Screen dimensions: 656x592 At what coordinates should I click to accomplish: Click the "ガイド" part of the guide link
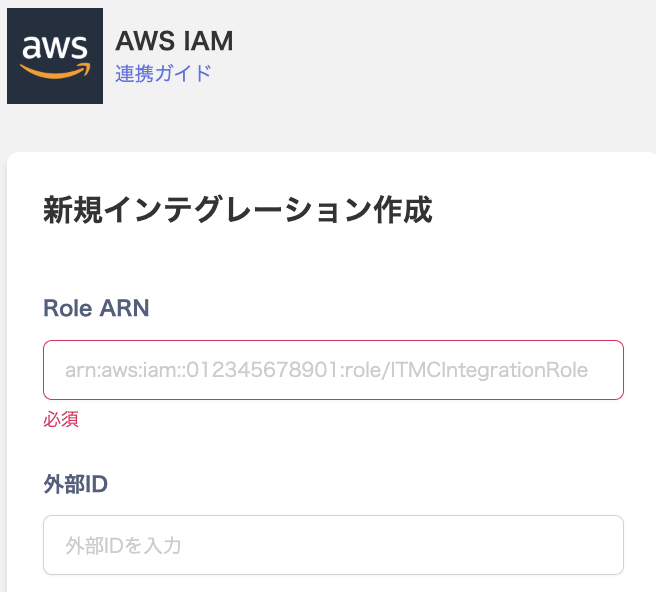188,73
